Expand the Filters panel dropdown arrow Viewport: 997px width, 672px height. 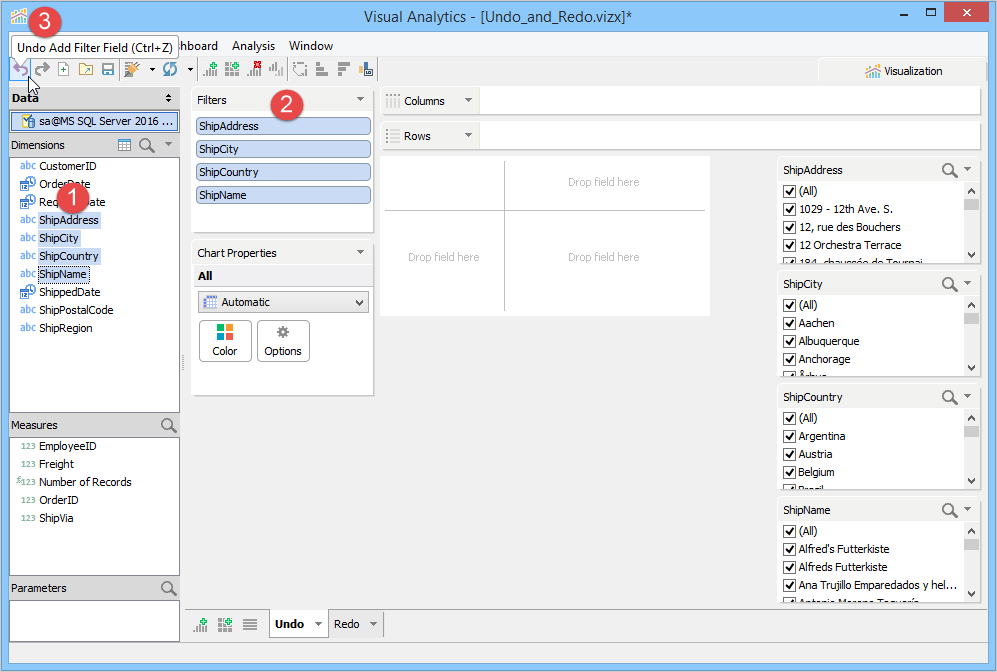(360, 100)
